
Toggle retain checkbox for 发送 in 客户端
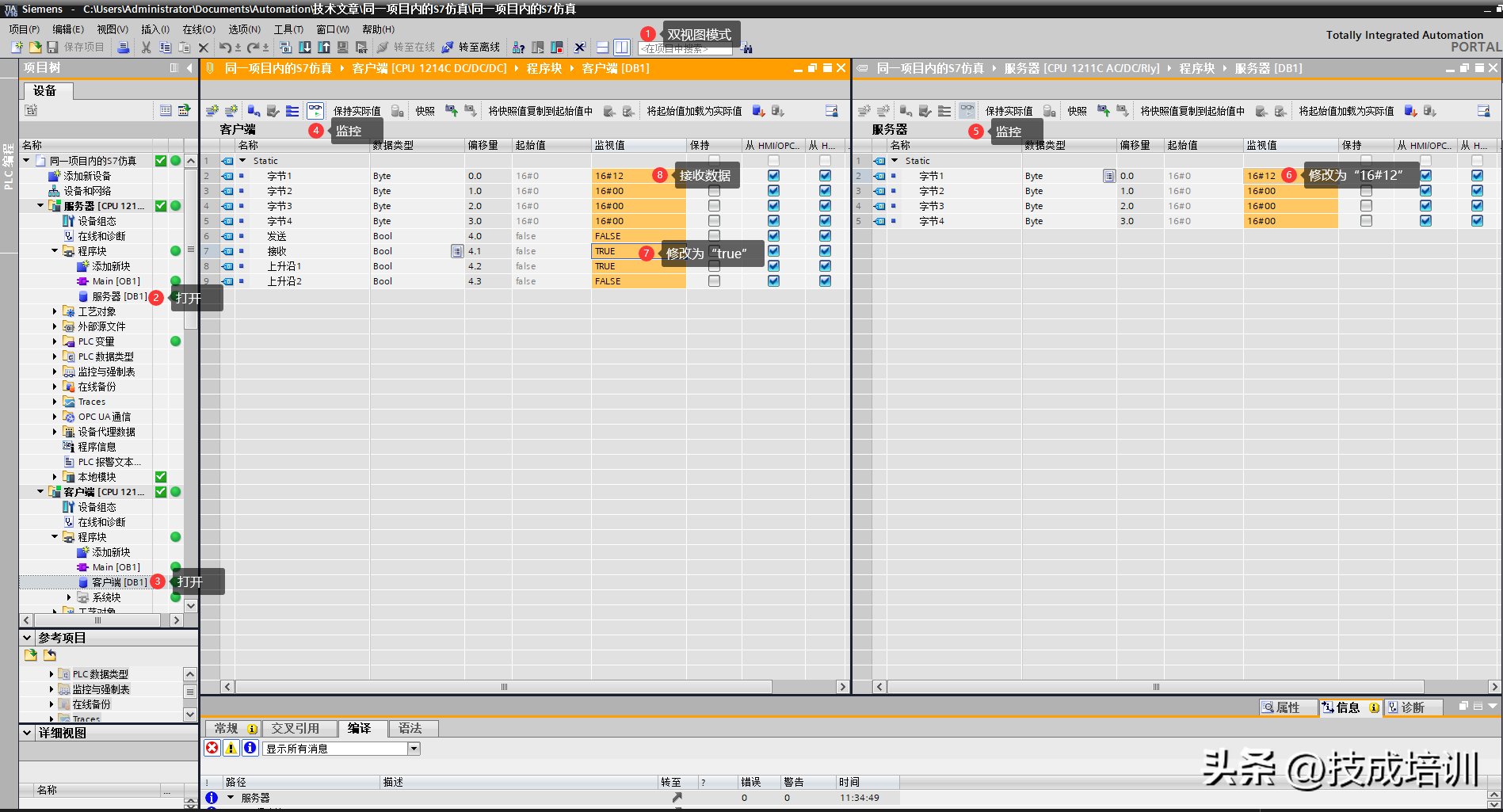(x=714, y=236)
